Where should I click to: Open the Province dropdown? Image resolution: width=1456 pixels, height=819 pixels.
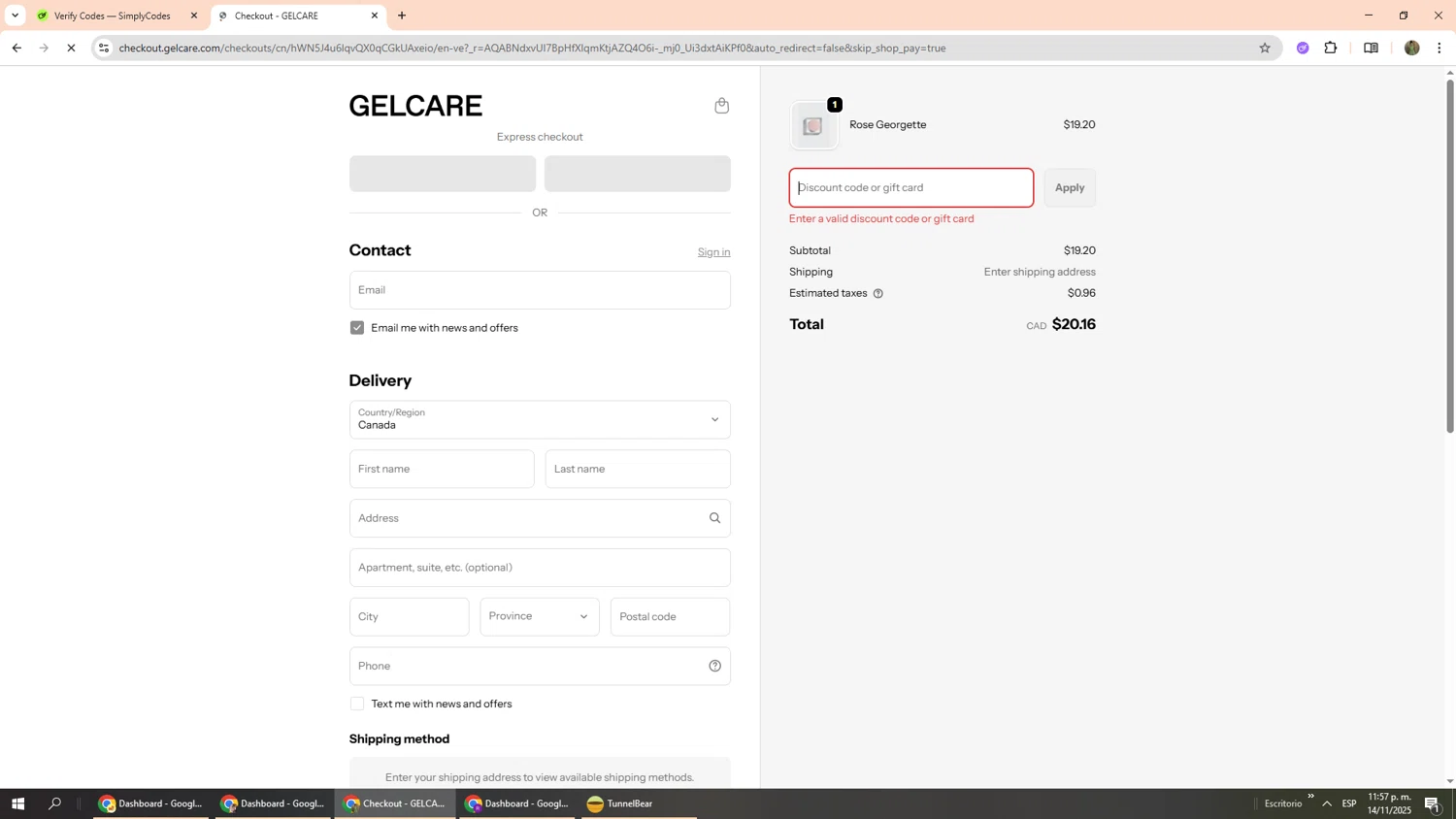540,617
